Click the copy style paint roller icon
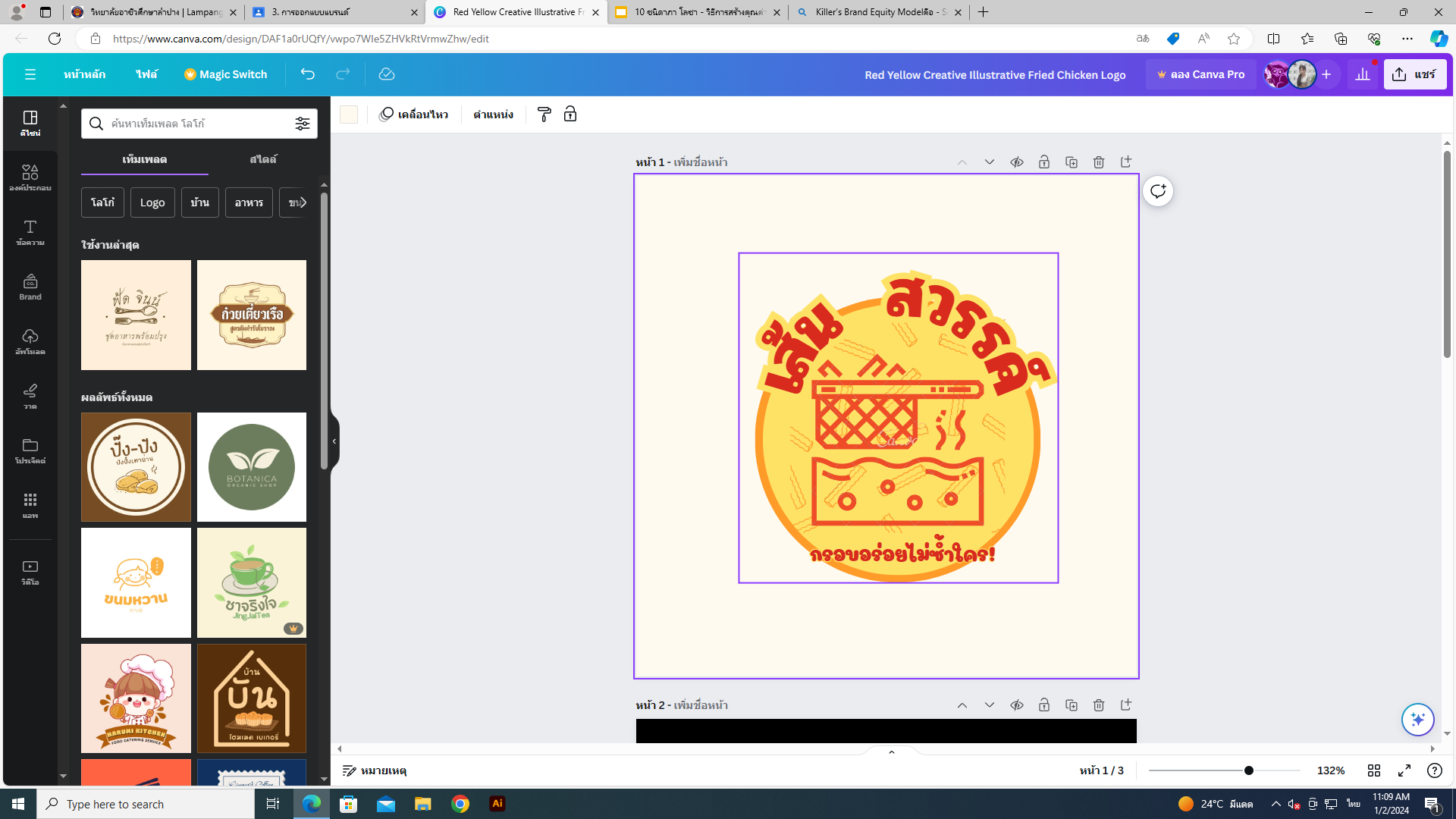The width and height of the screenshot is (1456, 819). click(x=544, y=115)
